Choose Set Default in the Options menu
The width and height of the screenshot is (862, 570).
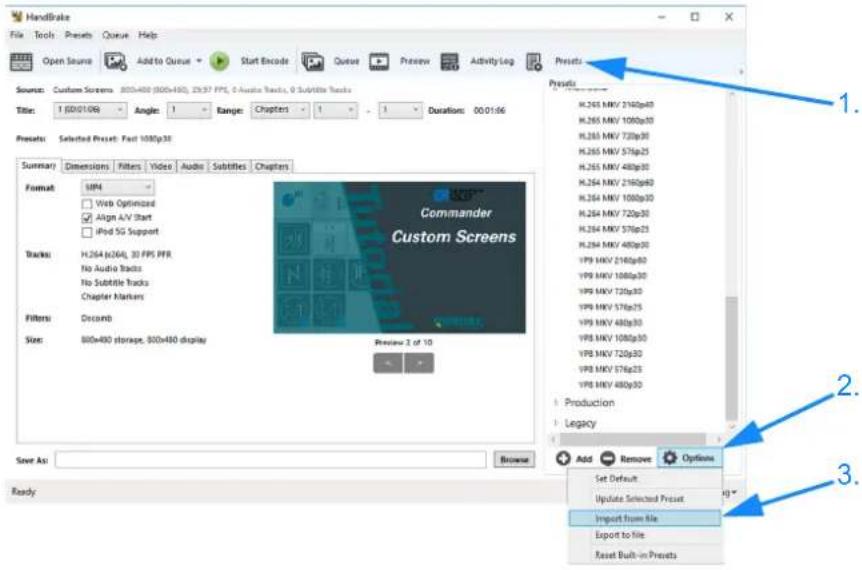pyautogui.click(x=644, y=479)
